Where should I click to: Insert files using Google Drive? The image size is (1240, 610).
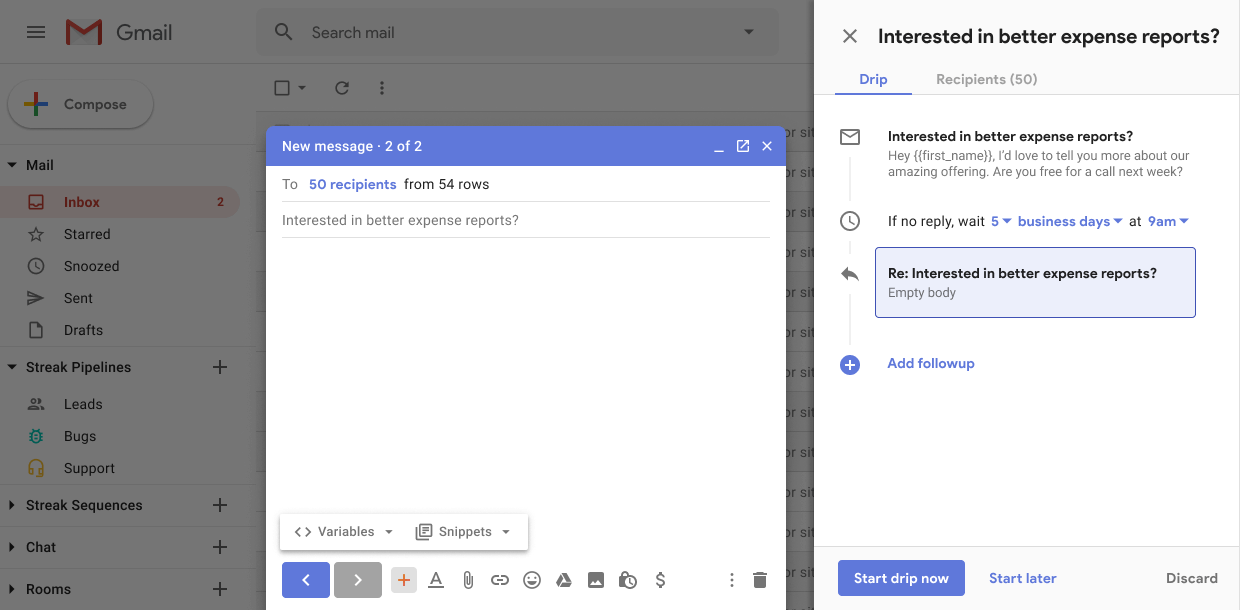(x=564, y=580)
